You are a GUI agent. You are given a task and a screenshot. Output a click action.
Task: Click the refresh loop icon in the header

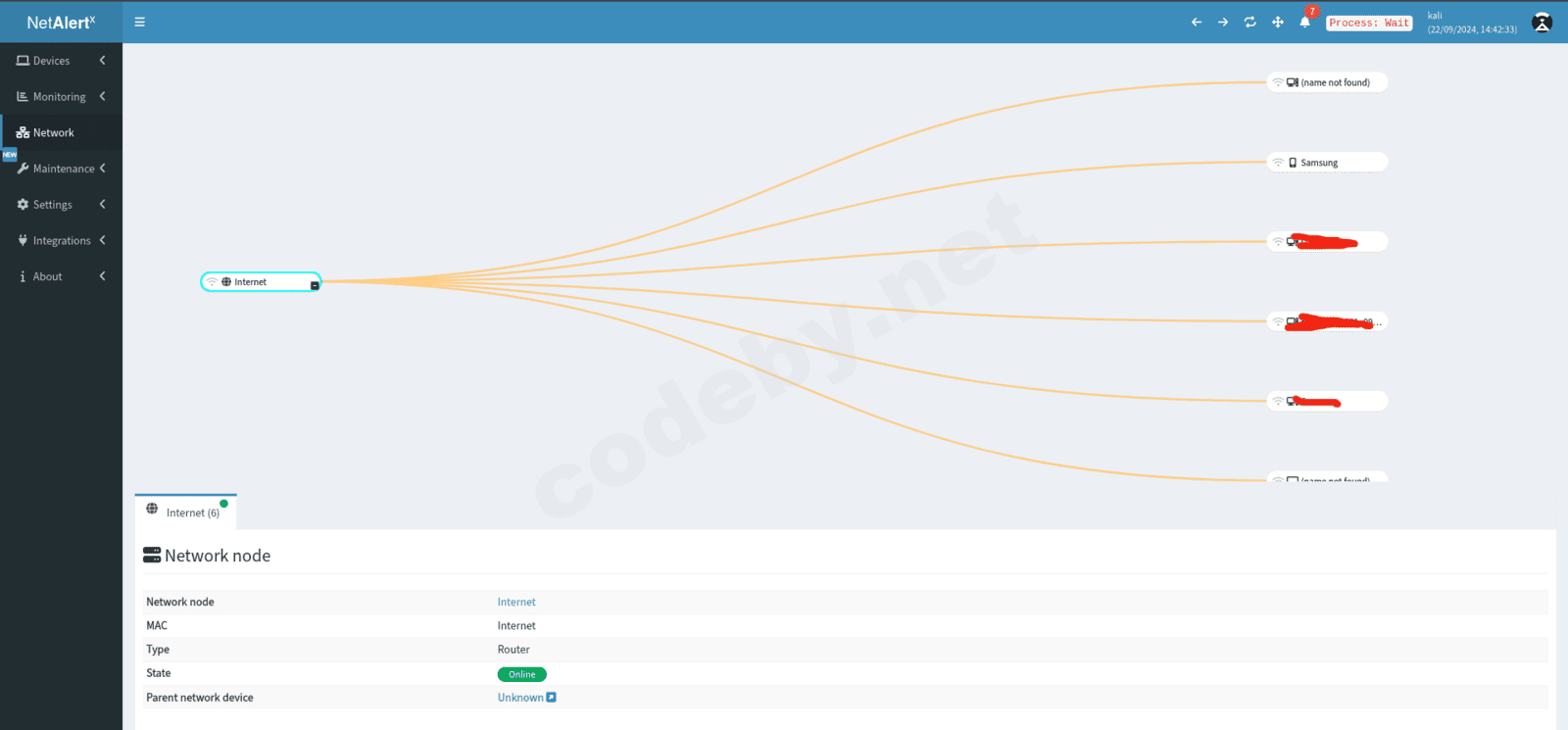coord(1250,22)
